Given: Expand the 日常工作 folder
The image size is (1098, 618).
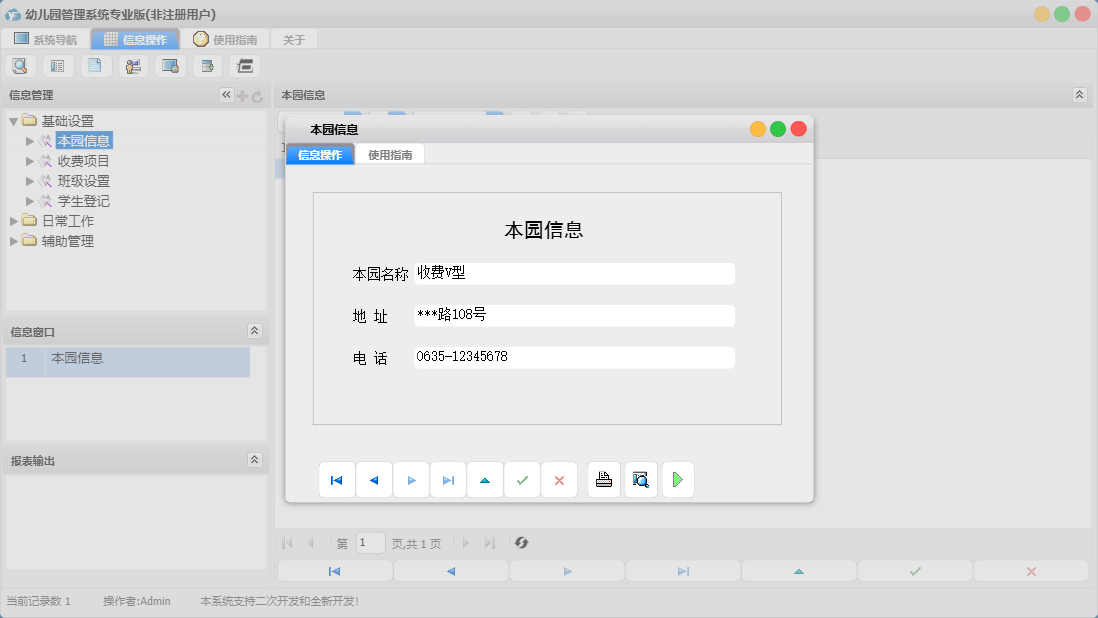Looking at the screenshot, I should (x=14, y=222).
